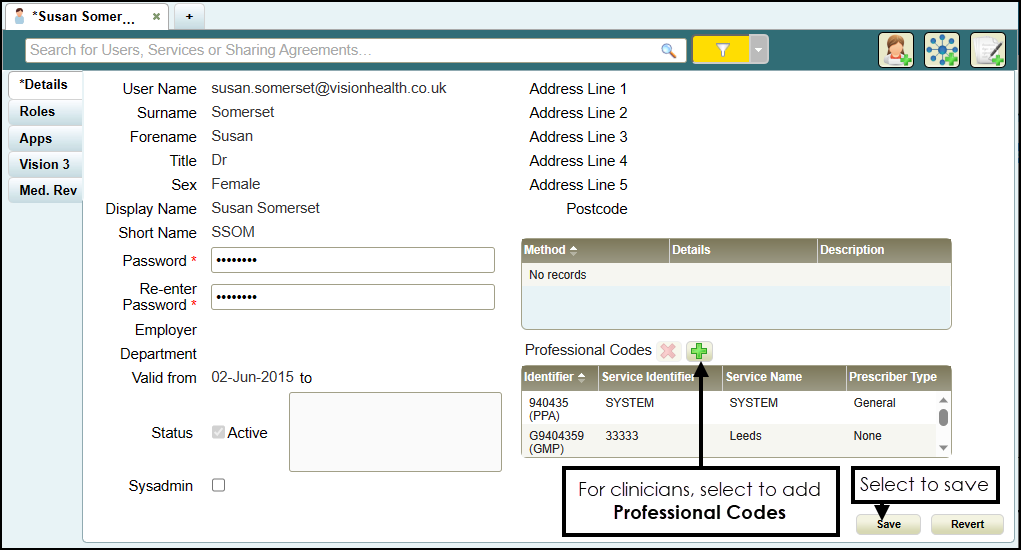Close the Susan Somer tab
1021x550 pixels.
(x=156, y=17)
